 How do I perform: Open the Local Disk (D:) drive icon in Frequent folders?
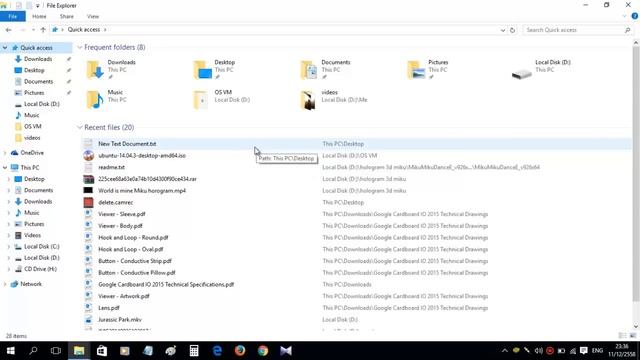pos(522,74)
